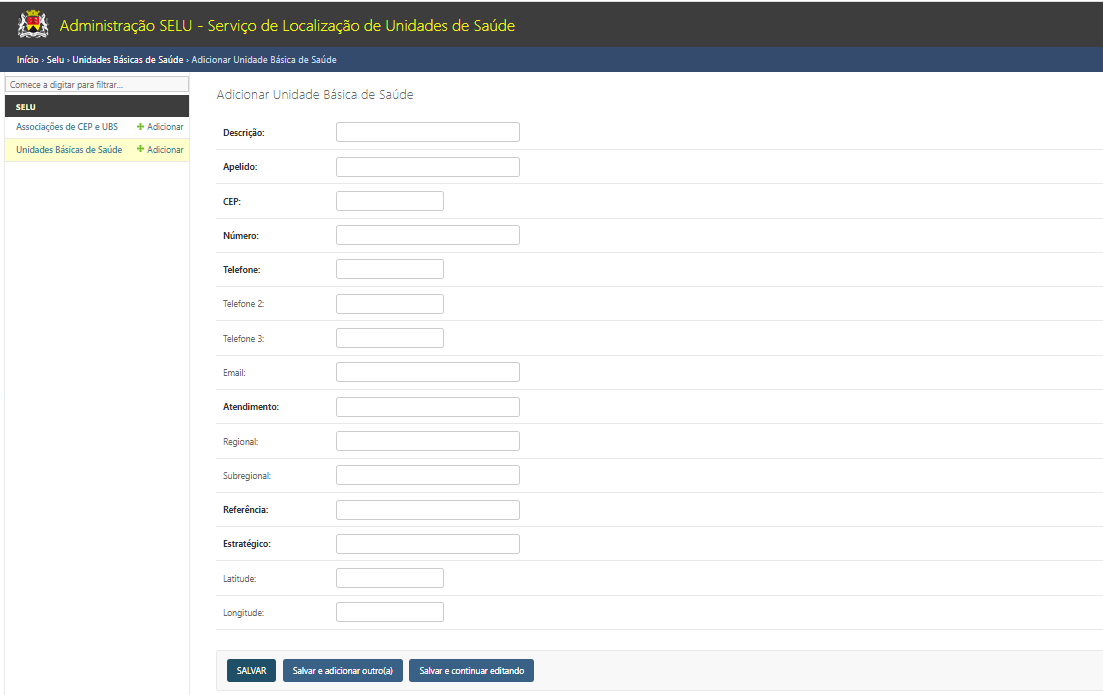Viewport: 1103px width, 695px height.
Task: Click Salvar e continuar editando button
Action: [471, 670]
